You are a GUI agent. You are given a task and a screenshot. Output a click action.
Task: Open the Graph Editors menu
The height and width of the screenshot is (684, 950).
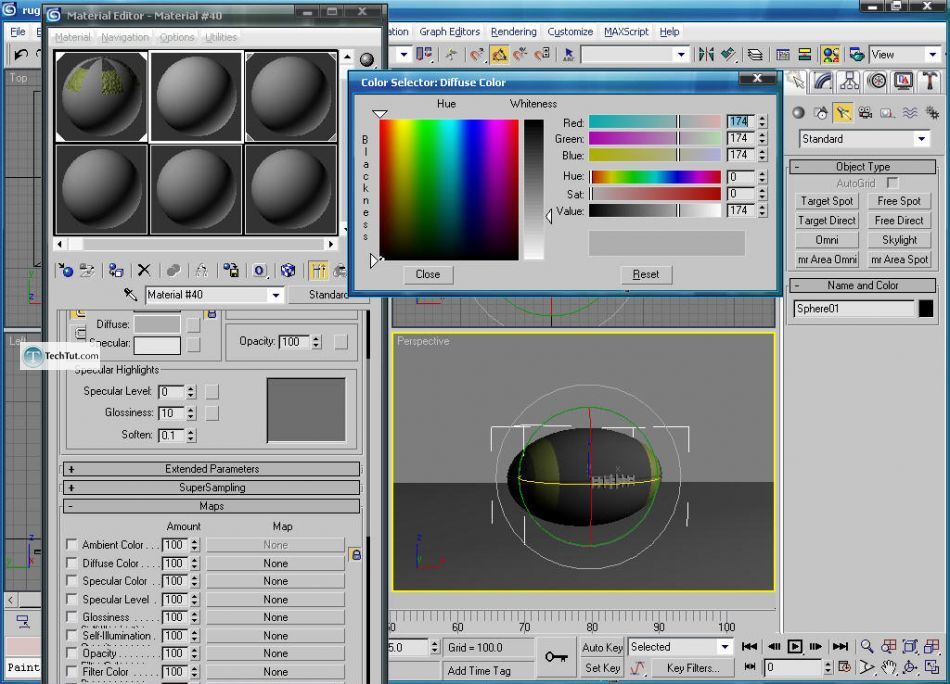[449, 32]
